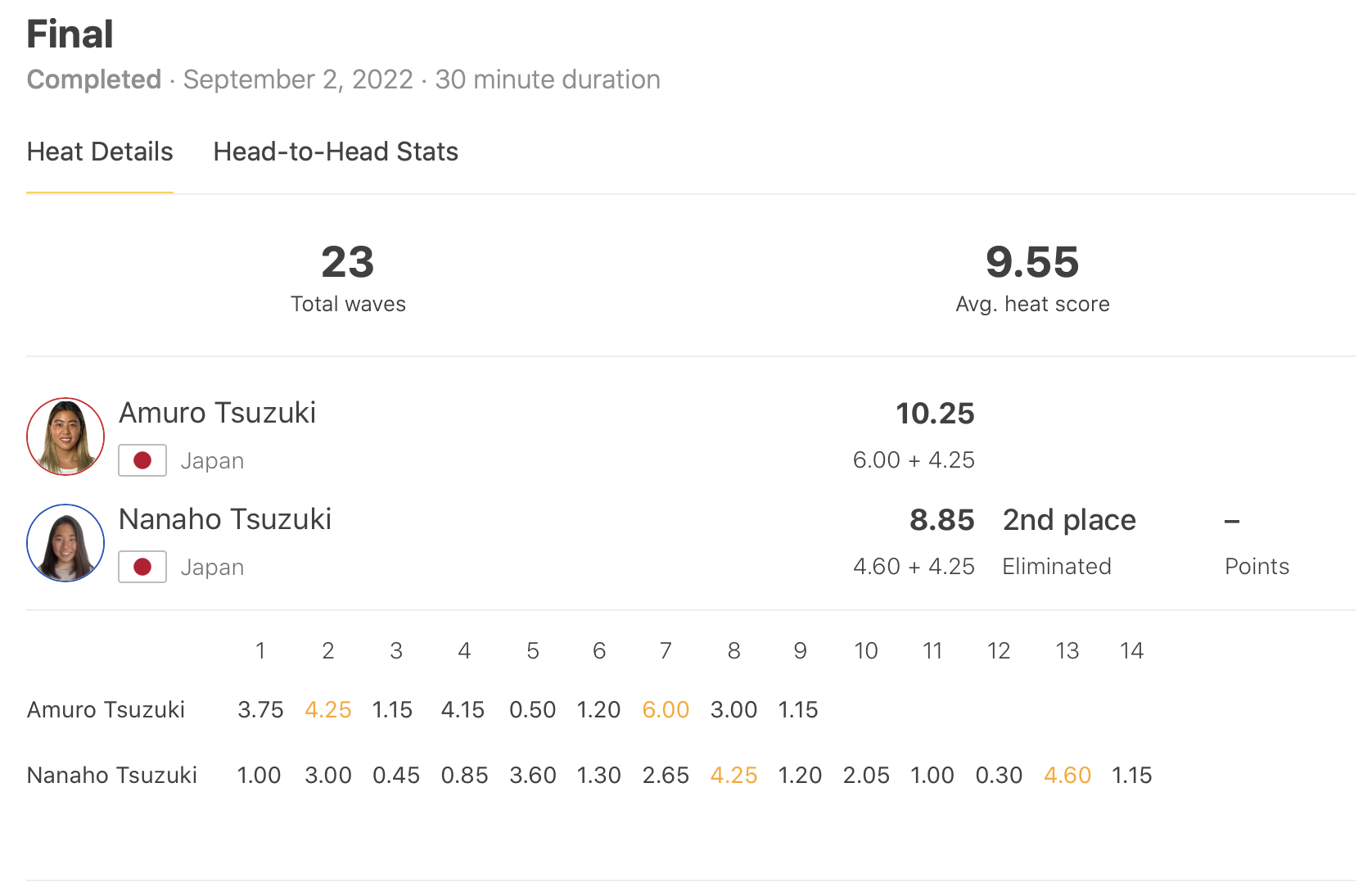The height and width of the screenshot is (896, 1372).
Task: Select the Nanaho Tsuzuki row label in wave table
Action: click(x=112, y=776)
